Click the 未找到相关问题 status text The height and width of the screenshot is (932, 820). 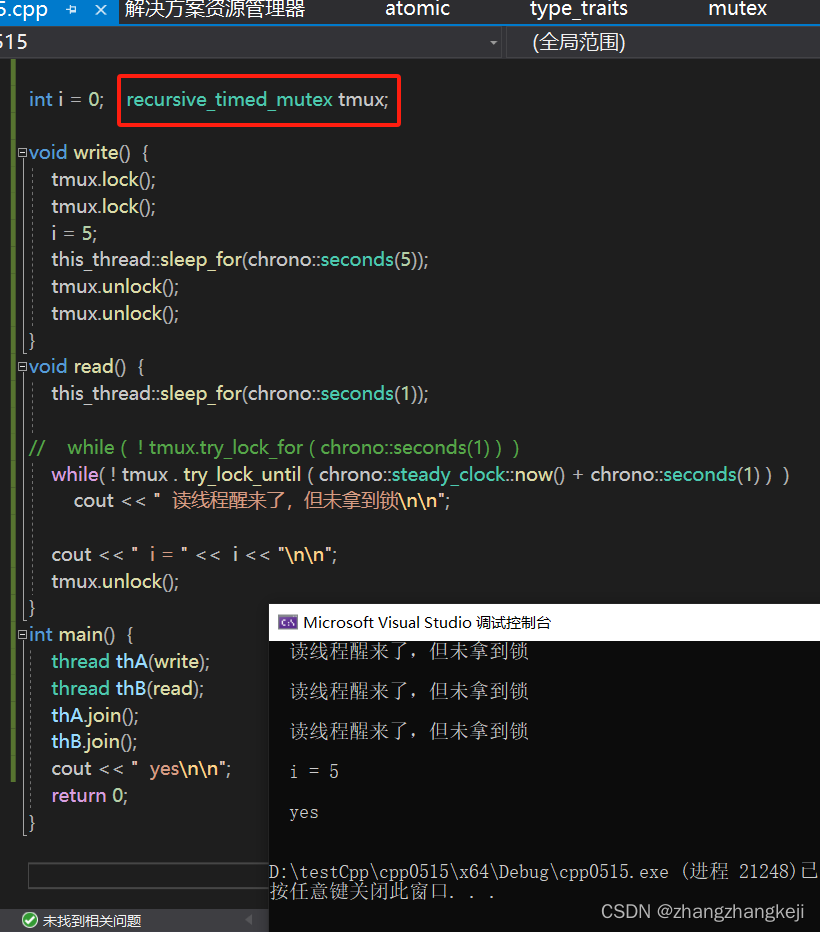pos(92,921)
